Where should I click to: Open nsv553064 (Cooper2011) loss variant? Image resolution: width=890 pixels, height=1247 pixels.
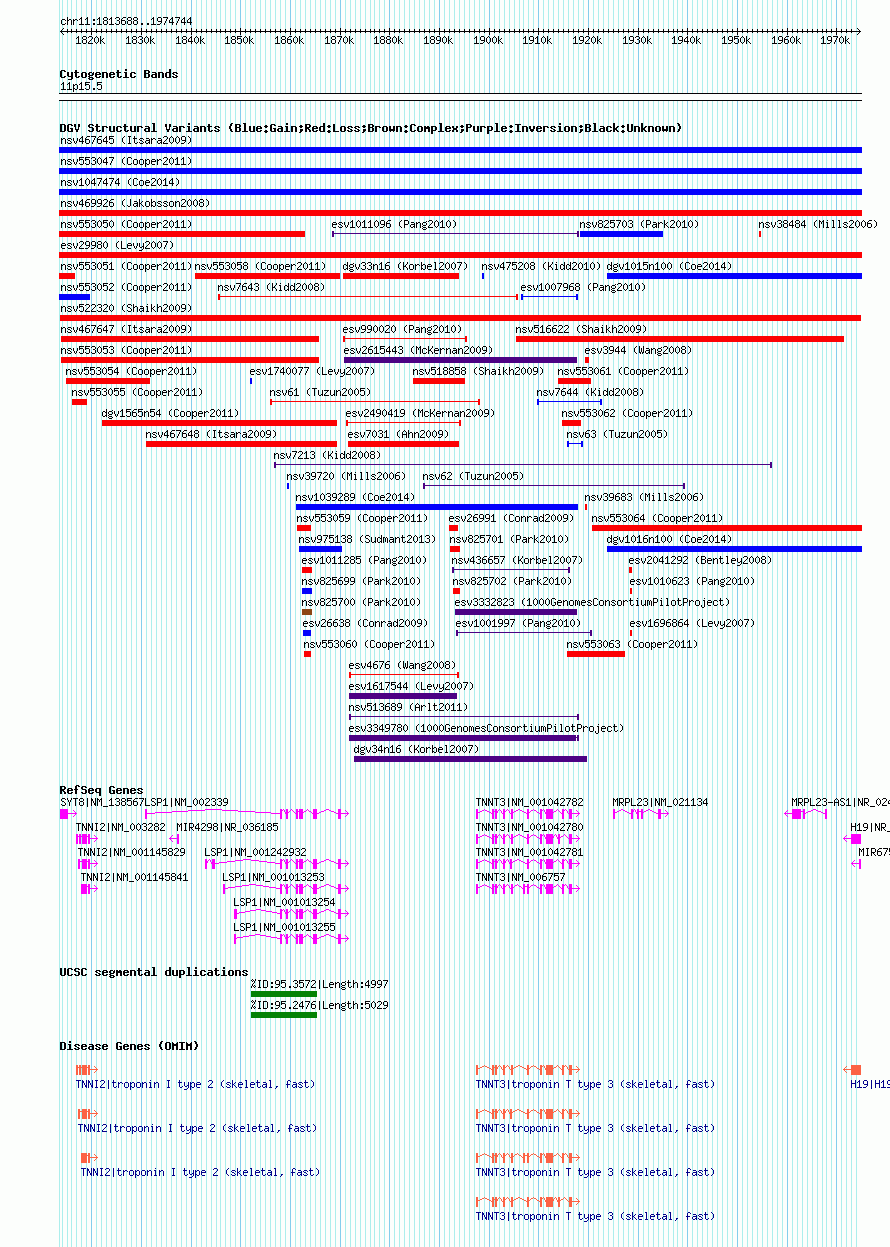coord(657,518)
